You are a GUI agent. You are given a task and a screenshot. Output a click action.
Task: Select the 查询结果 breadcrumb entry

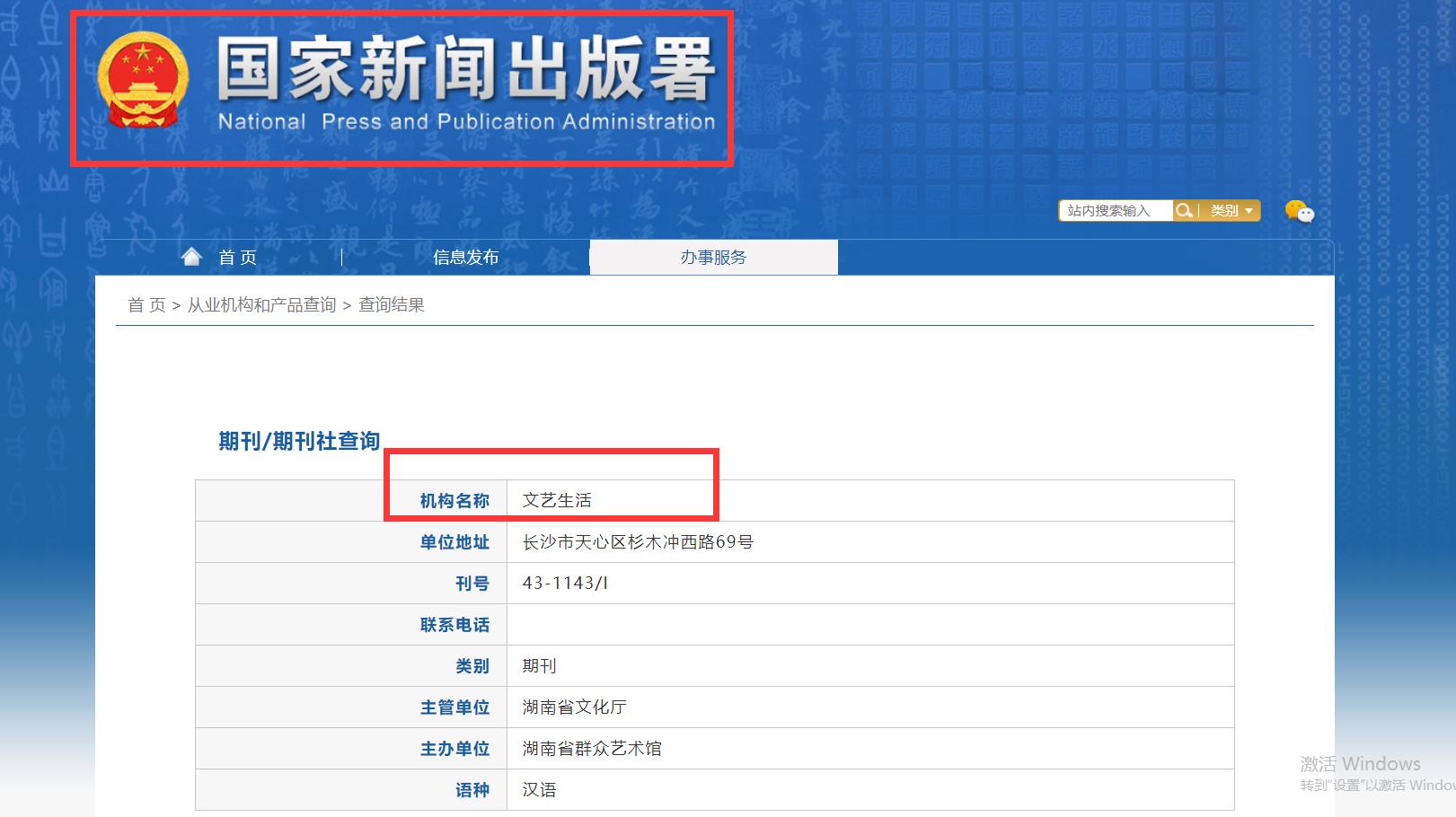[392, 304]
